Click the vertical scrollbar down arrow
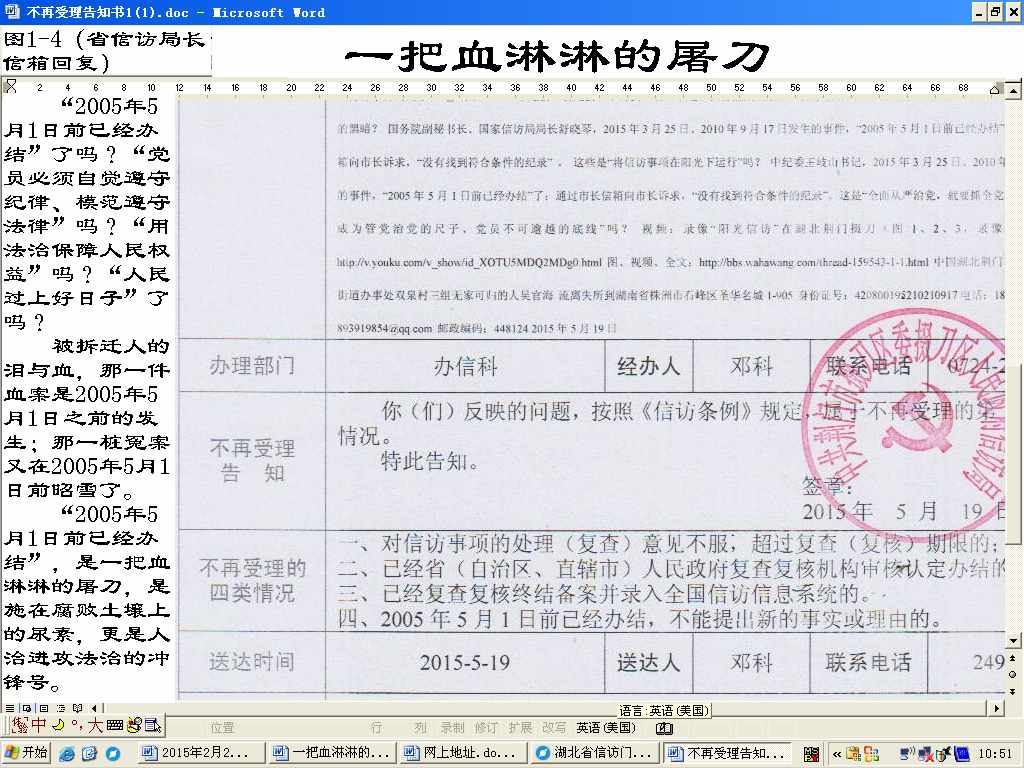Screen dimensions: 1024x768 pyautogui.click(x=1012, y=640)
